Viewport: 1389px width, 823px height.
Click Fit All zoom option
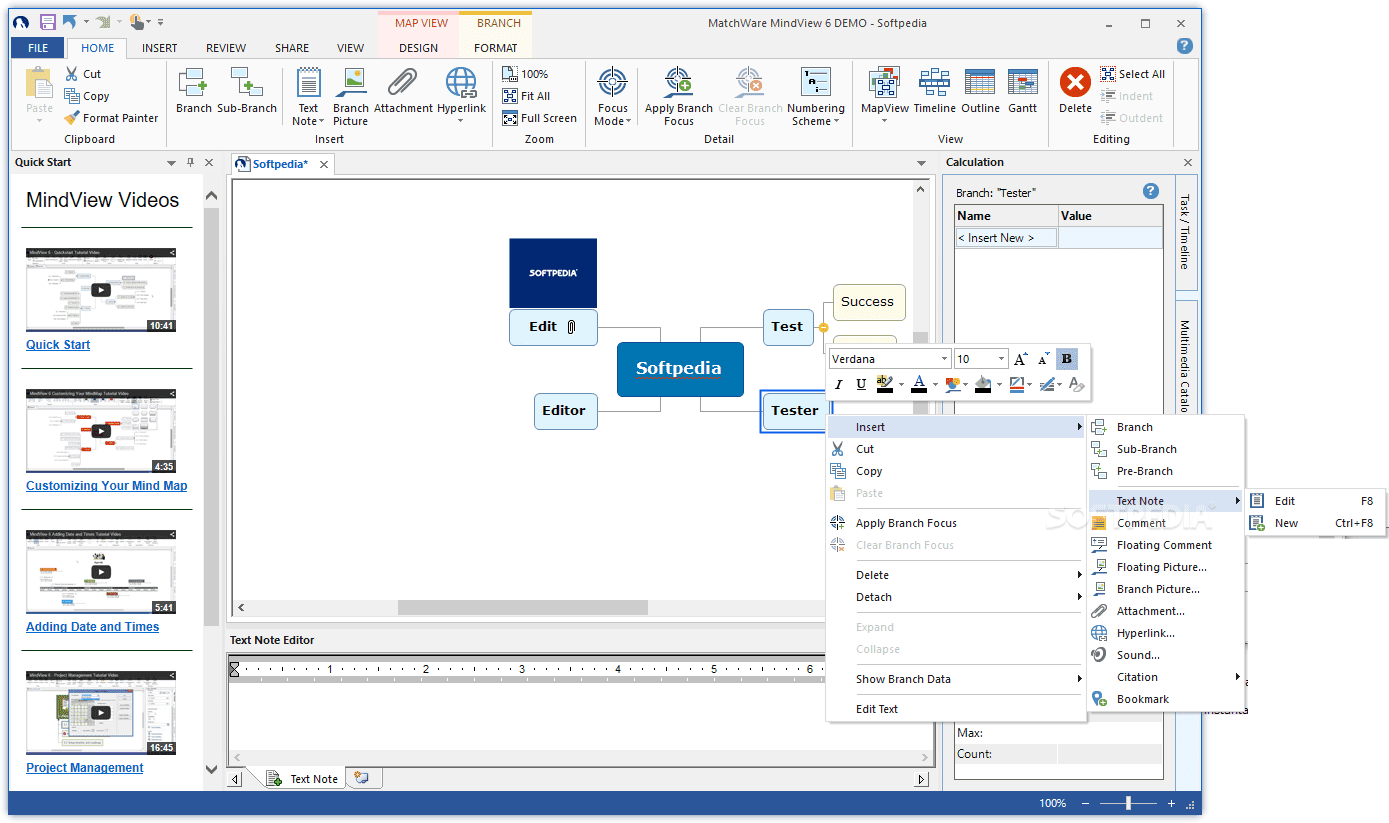[526, 96]
